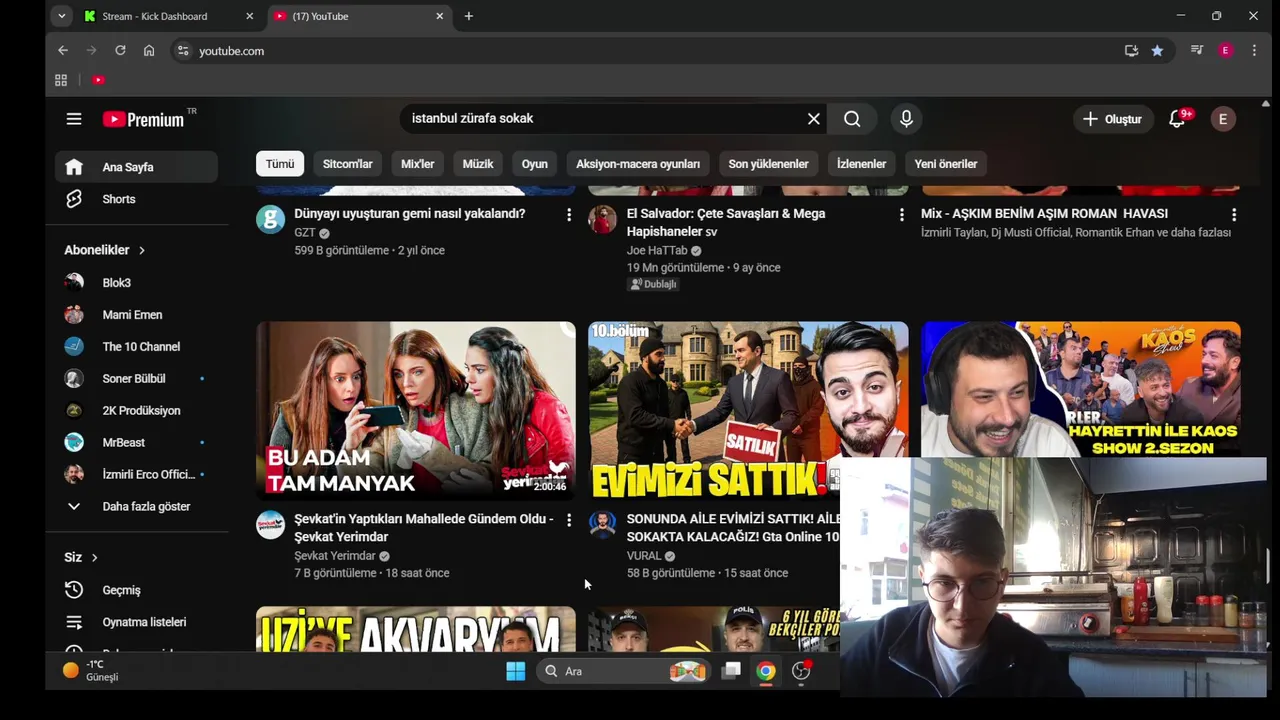1280x720 pixels.
Task: Open Oynatma listeleri in sidebar
Action: [x=136, y=622]
